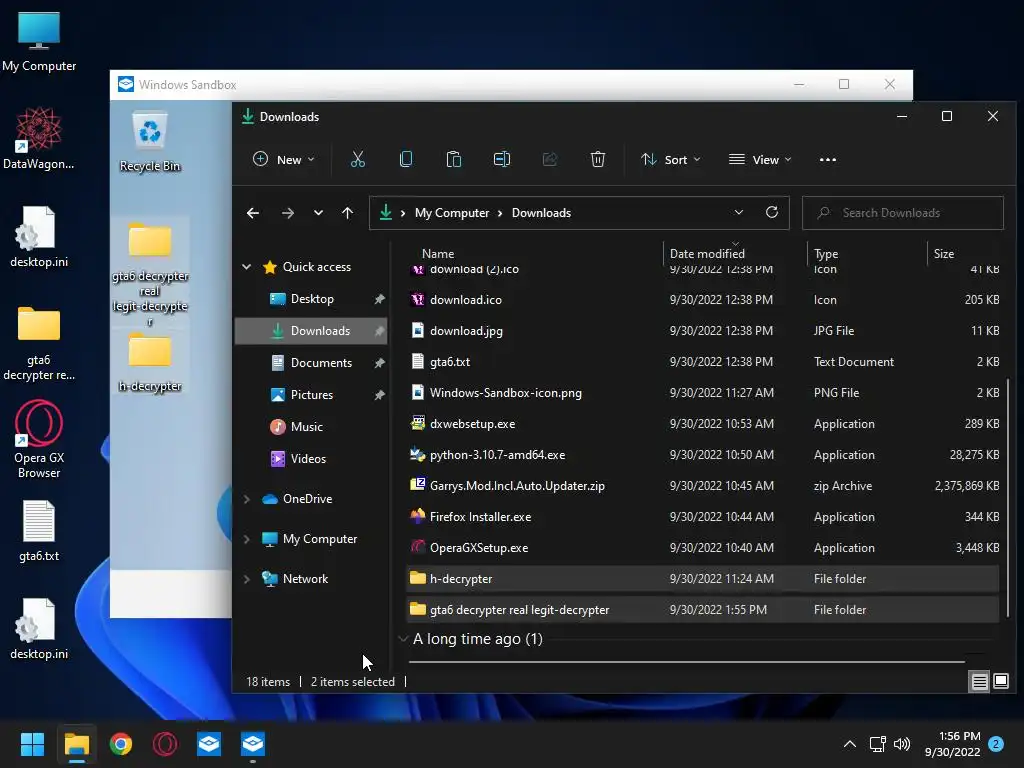Image resolution: width=1024 pixels, height=768 pixels.
Task: Expand OneDrive in navigation pane
Action: pyautogui.click(x=247, y=499)
